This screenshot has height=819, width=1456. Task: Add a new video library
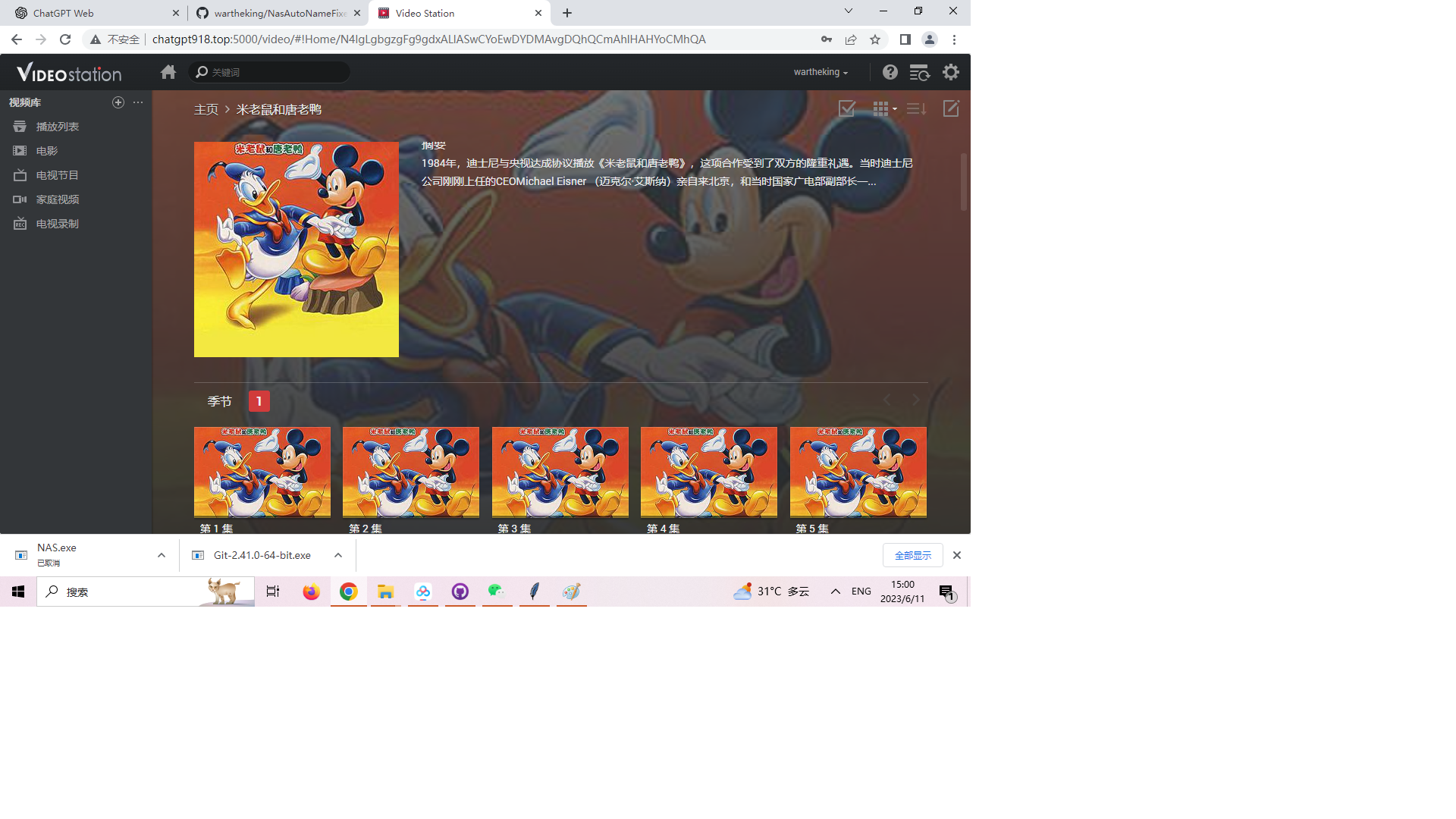(118, 102)
